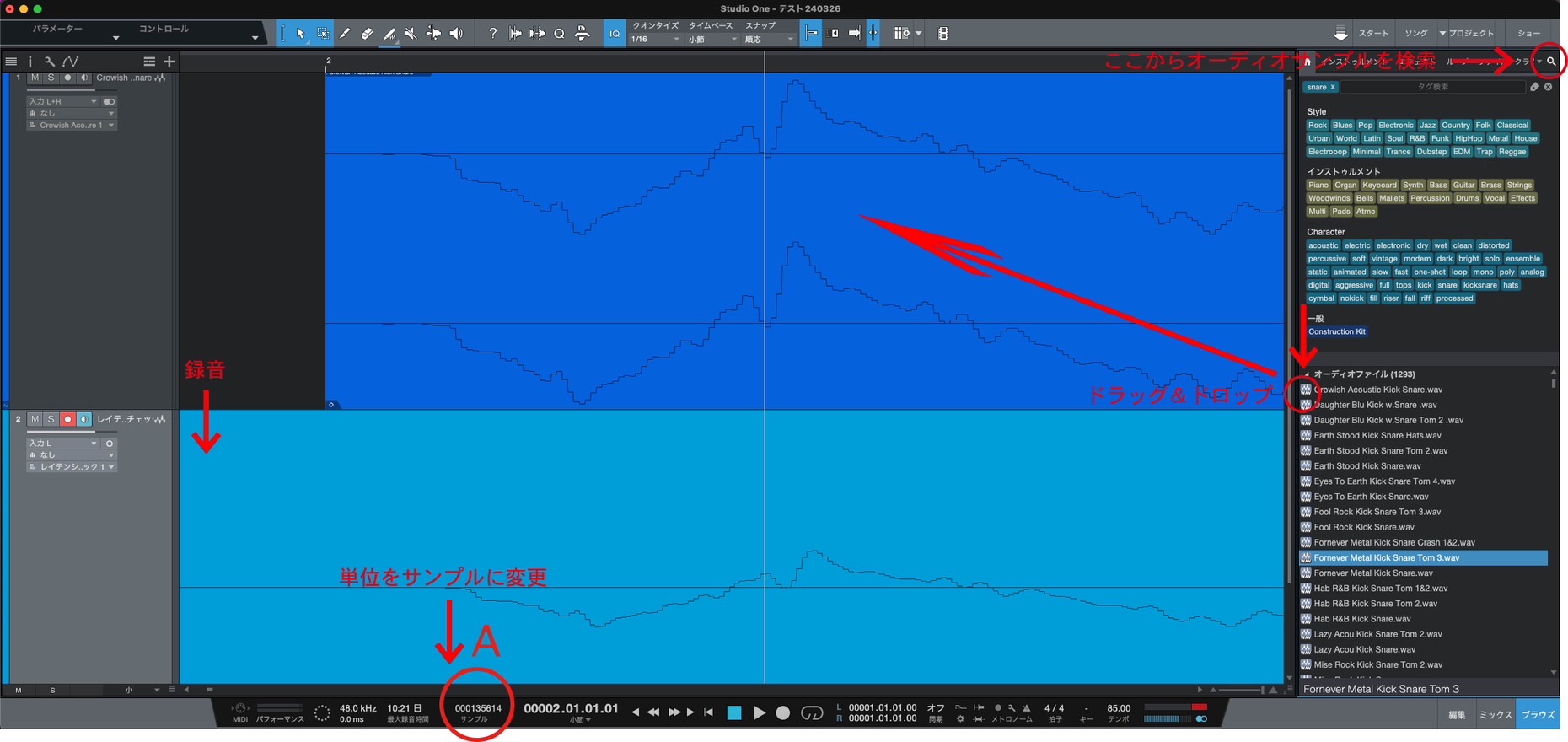Mute track 2

click(x=35, y=419)
